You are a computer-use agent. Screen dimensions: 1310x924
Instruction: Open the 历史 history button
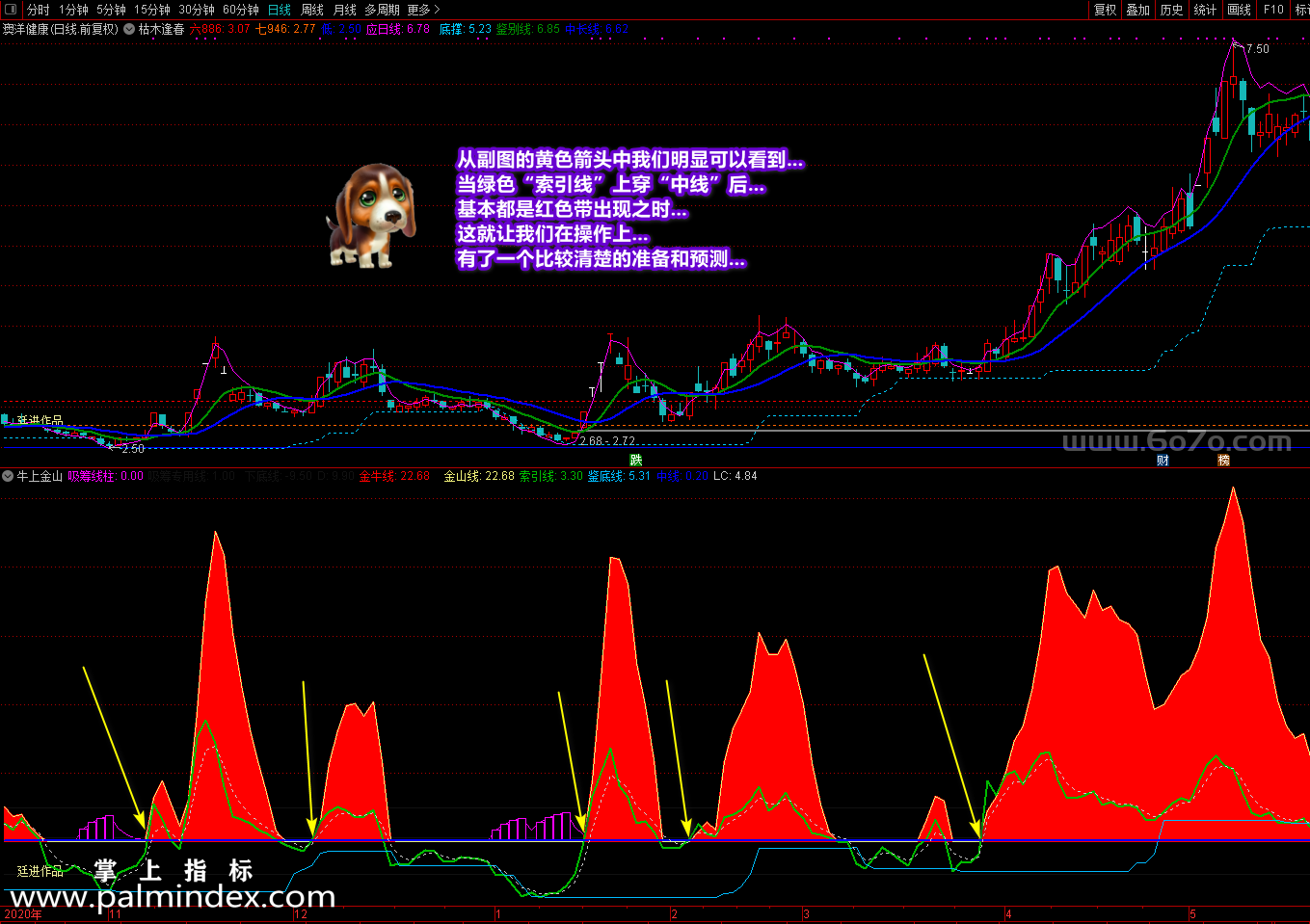click(x=1171, y=10)
